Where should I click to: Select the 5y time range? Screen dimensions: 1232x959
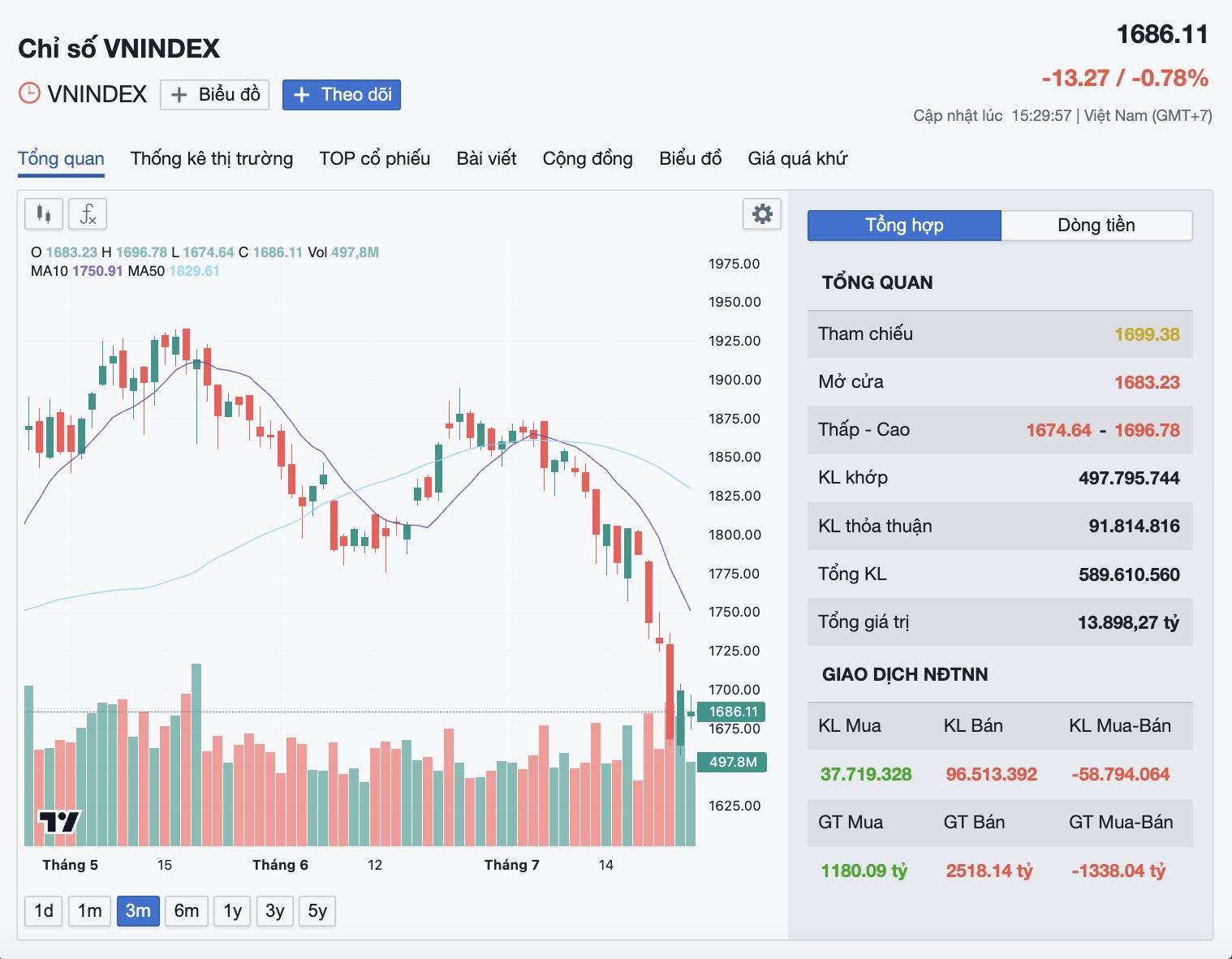(317, 911)
